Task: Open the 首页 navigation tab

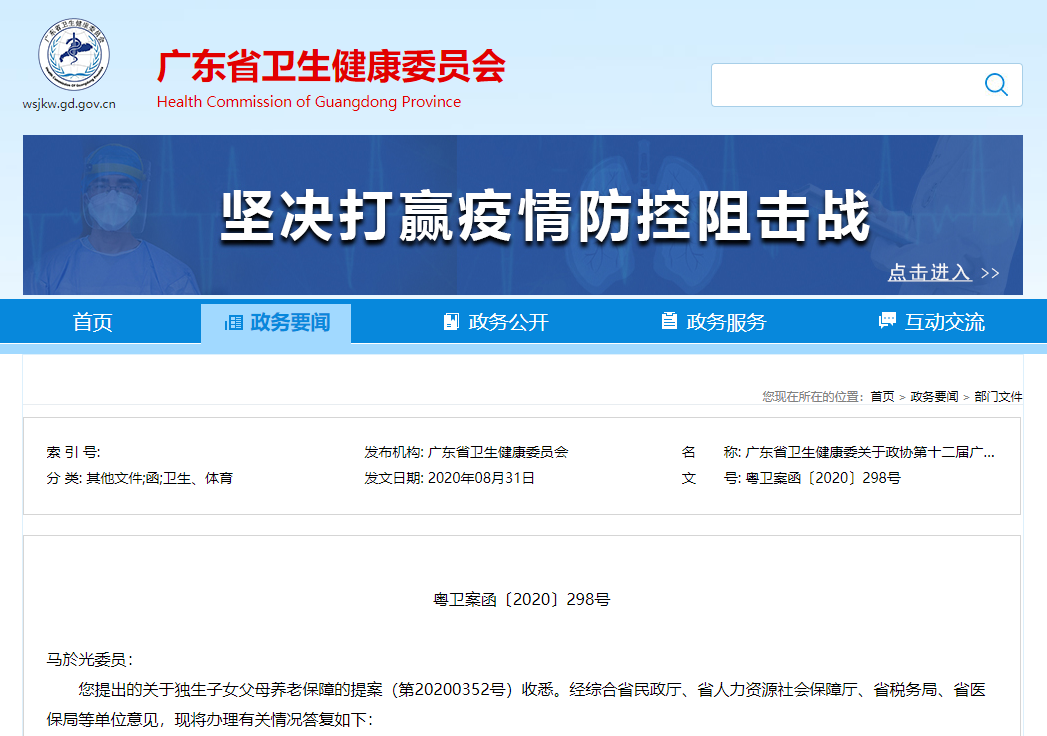Action: coord(93,322)
